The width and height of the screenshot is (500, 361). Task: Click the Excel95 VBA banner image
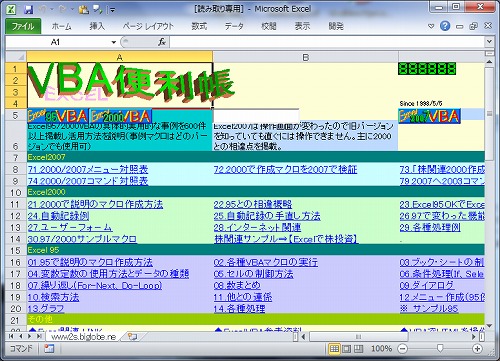pos(58,116)
